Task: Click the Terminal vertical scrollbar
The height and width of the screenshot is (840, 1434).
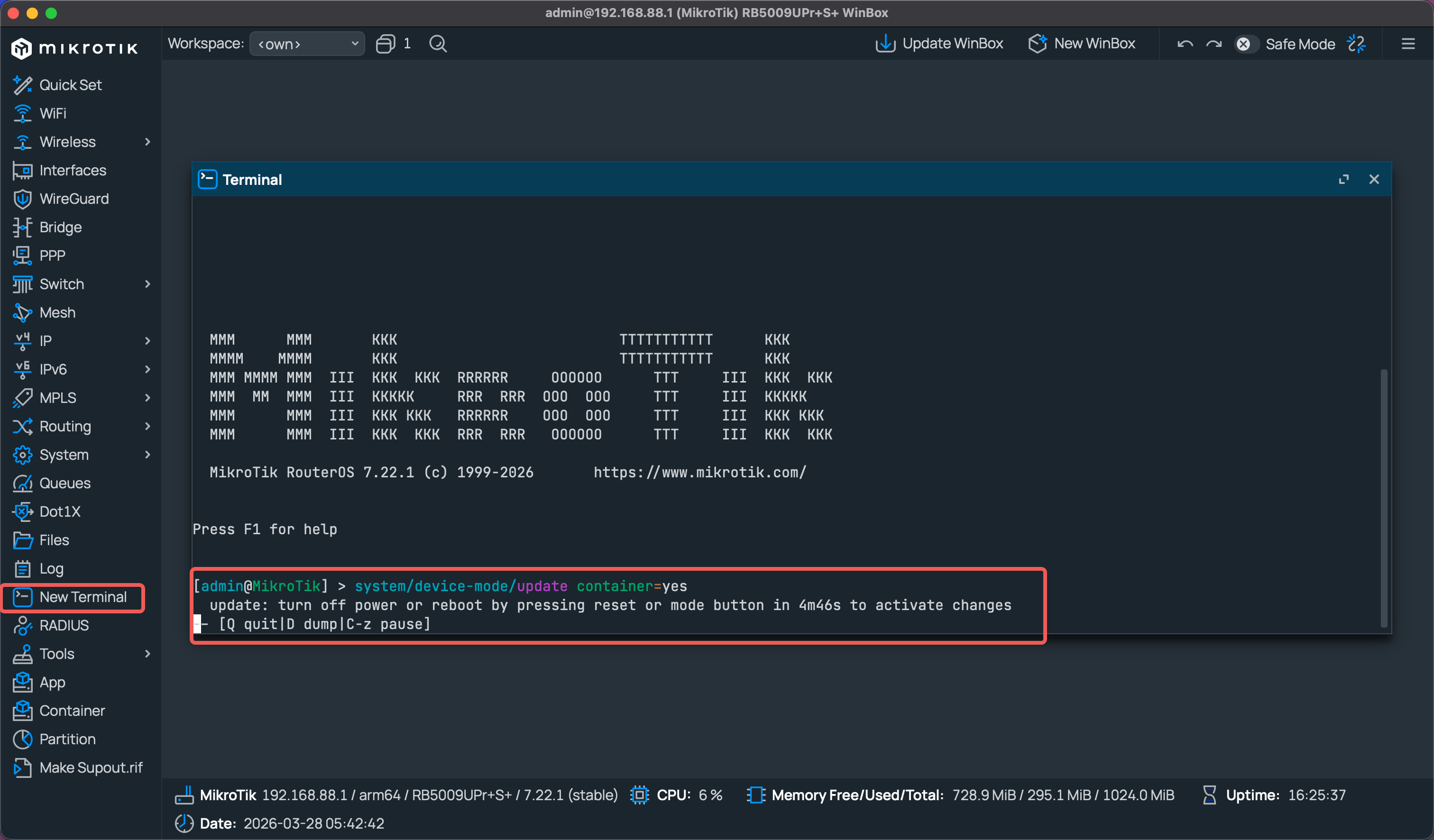Action: [1383, 498]
